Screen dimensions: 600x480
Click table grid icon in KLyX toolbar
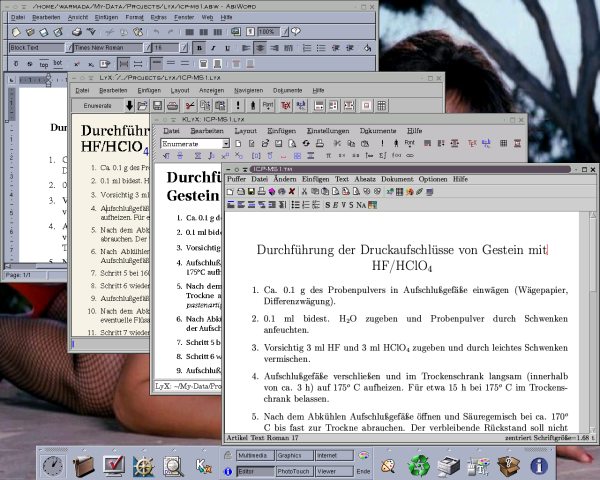tap(503, 144)
